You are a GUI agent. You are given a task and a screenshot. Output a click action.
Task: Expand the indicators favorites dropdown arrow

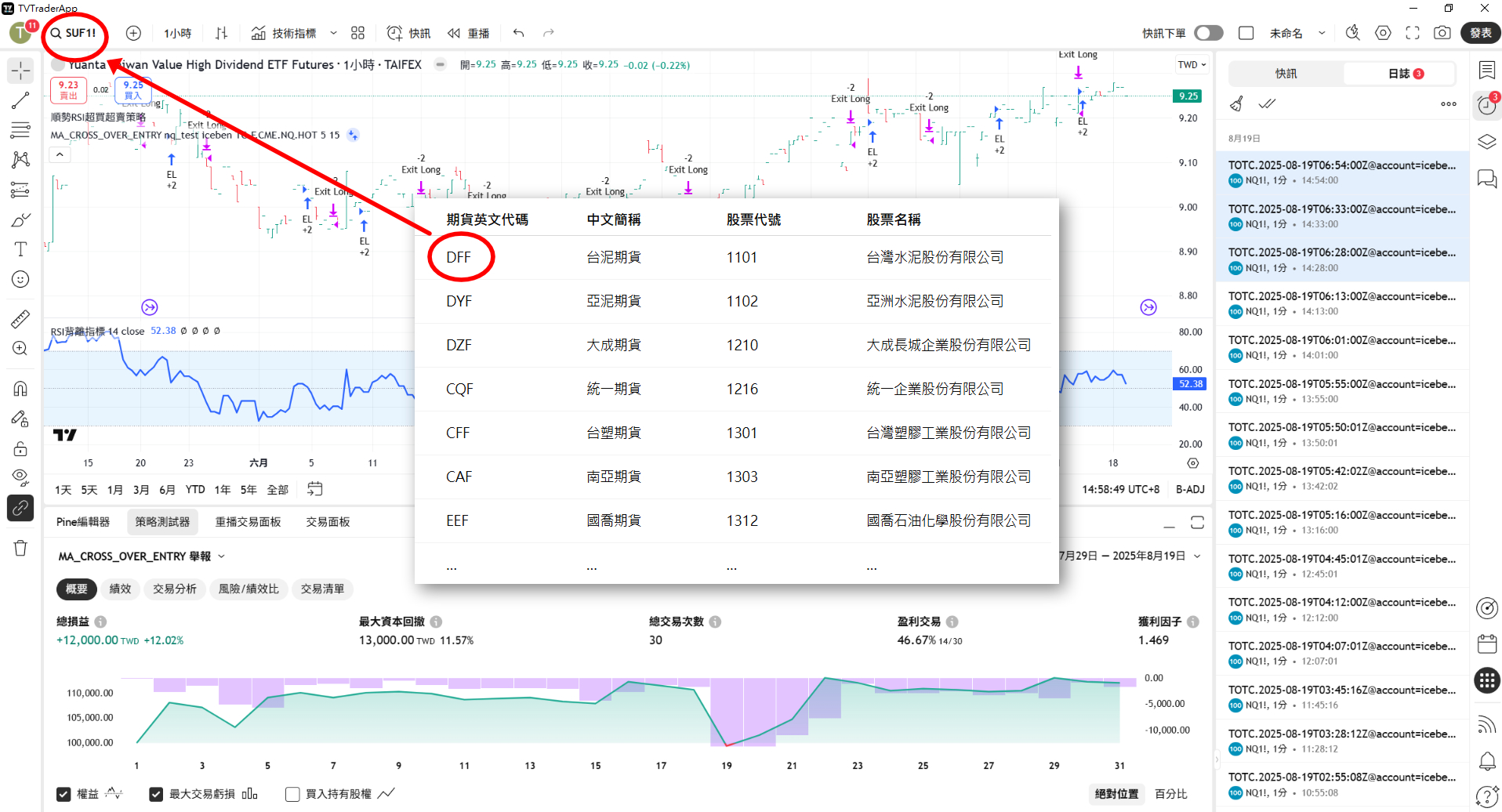(x=333, y=33)
